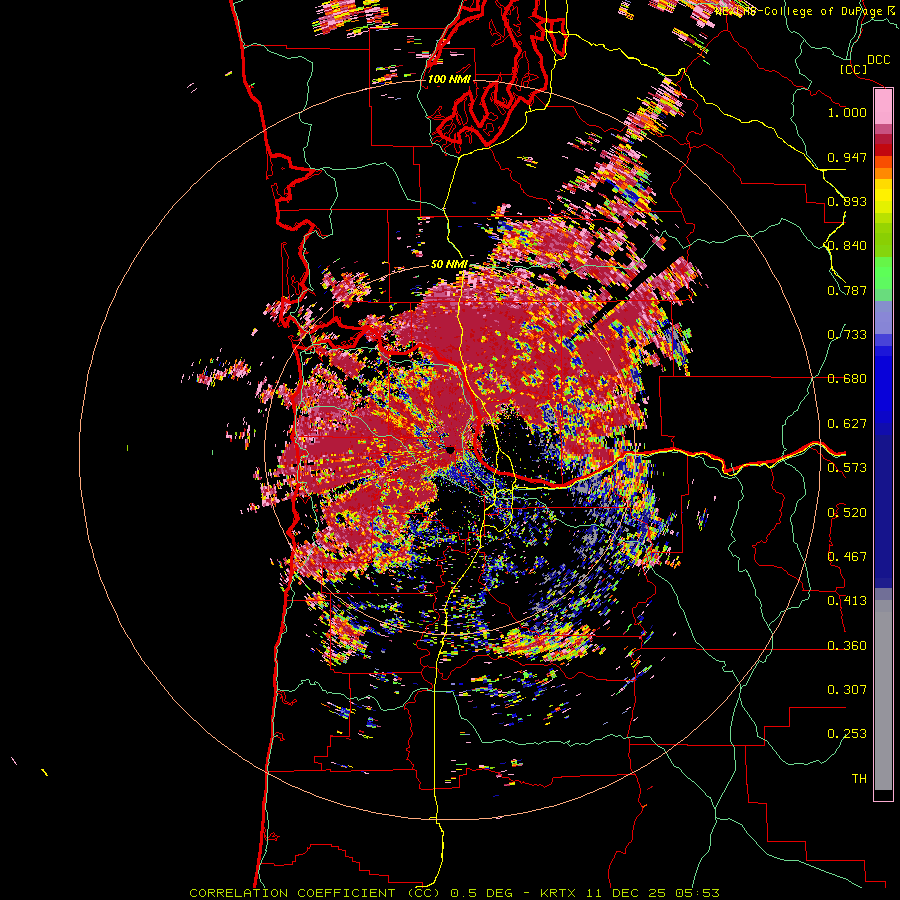Viewport: 900px width, 900px height.
Task: Click the DCC label above the color scale
Action: coord(878,59)
